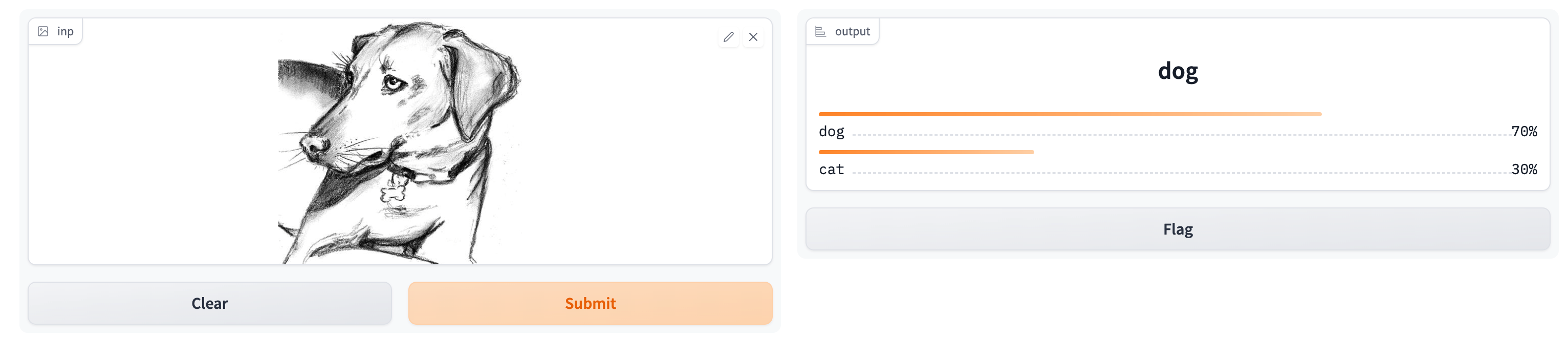Viewport: 1568px width, 337px height.
Task: Select the dog label in the results list
Action: tap(832, 132)
